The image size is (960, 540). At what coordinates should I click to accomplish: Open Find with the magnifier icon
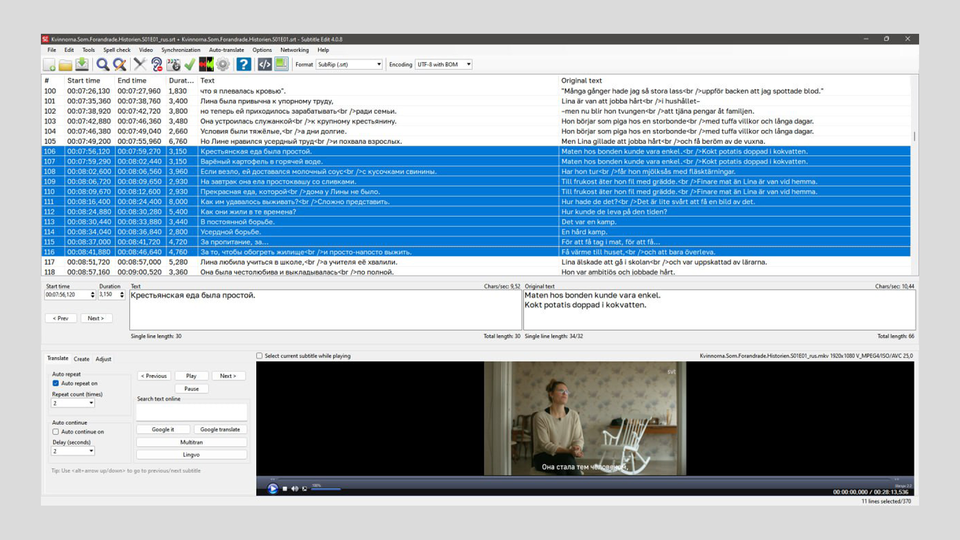[103, 64]
